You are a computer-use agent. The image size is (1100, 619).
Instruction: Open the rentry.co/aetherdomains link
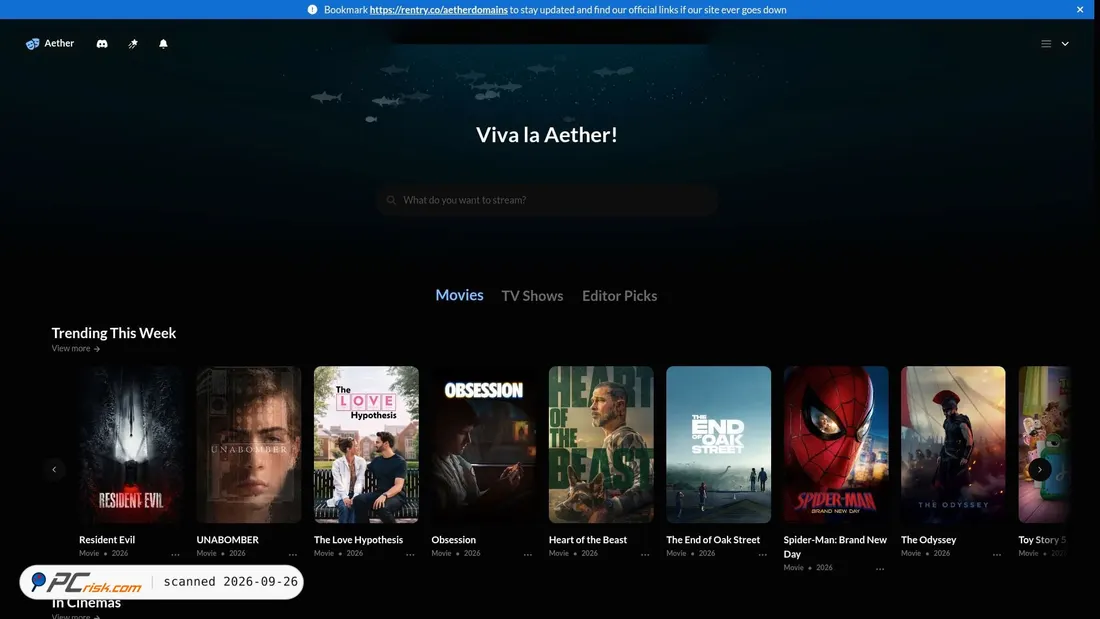coord(438,10)
